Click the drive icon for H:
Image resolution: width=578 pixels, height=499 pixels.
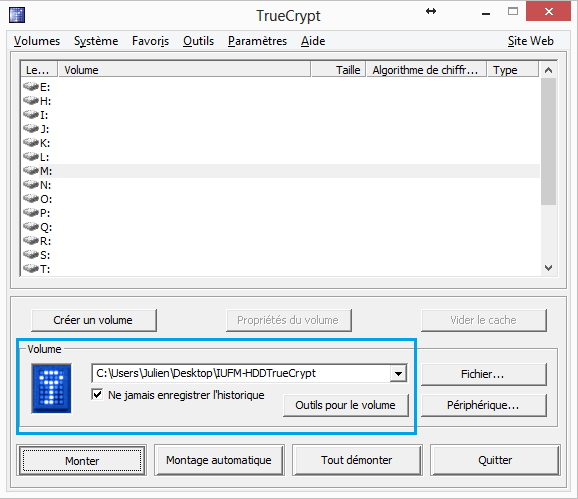pos(31,101)
